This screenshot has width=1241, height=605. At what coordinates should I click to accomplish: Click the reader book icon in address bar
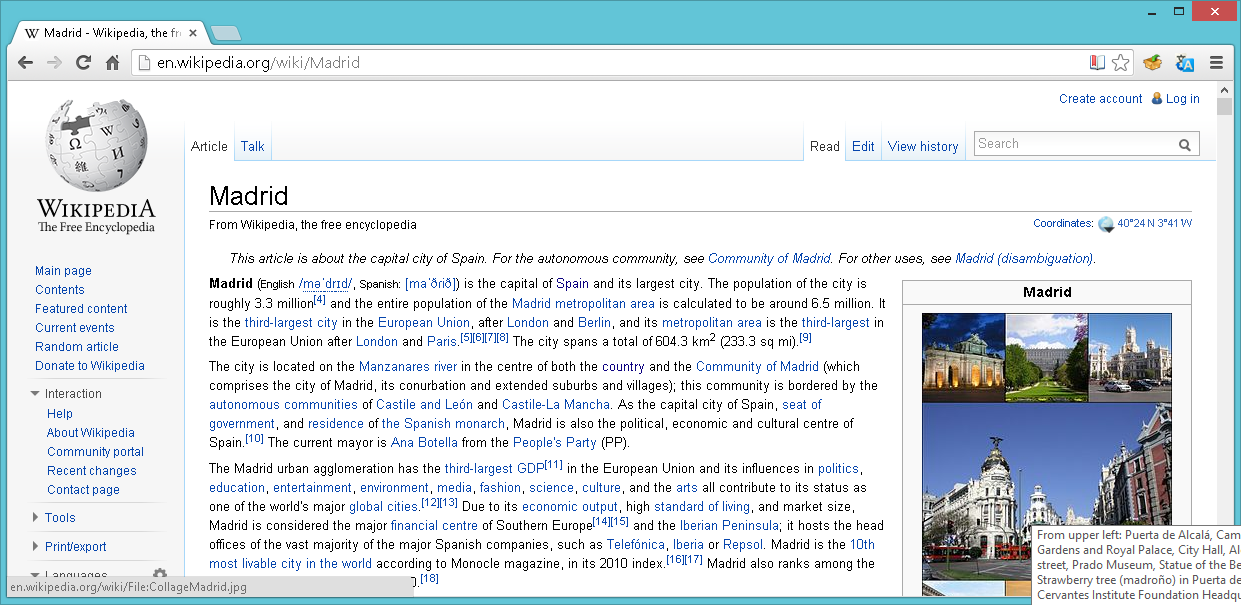pos(1097,63)
